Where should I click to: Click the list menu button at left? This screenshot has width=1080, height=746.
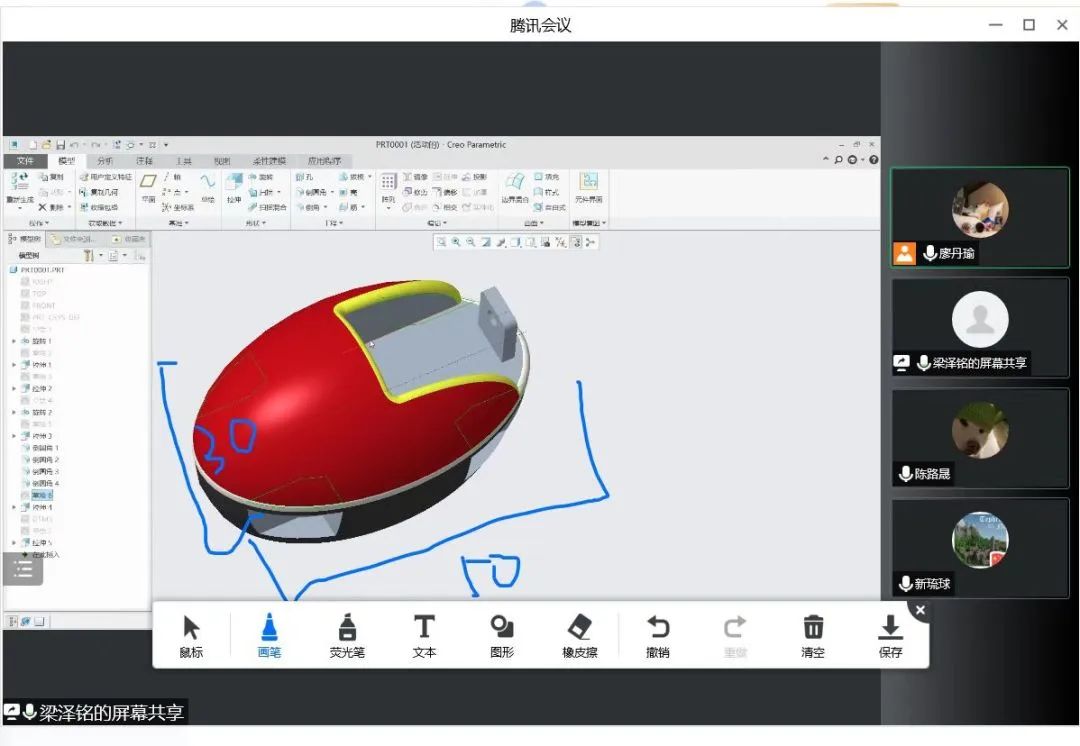(x=23, y=569)
